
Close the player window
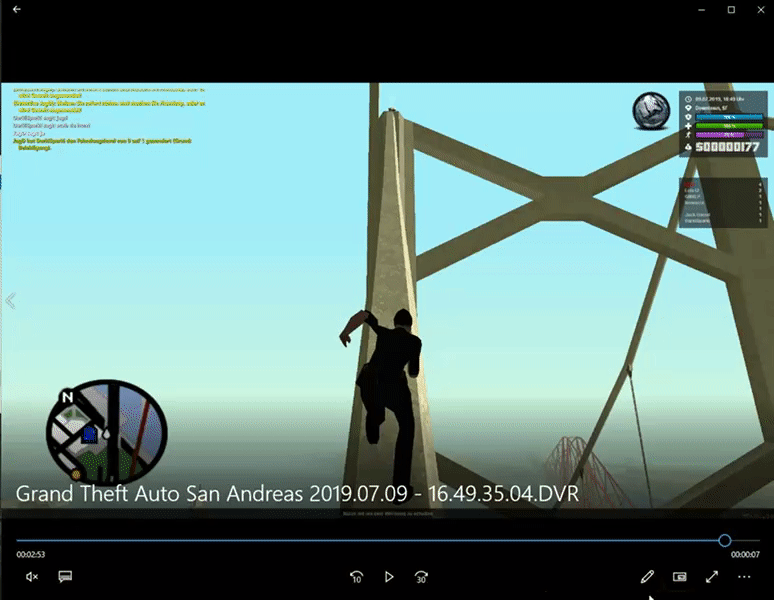pos(761,10)
